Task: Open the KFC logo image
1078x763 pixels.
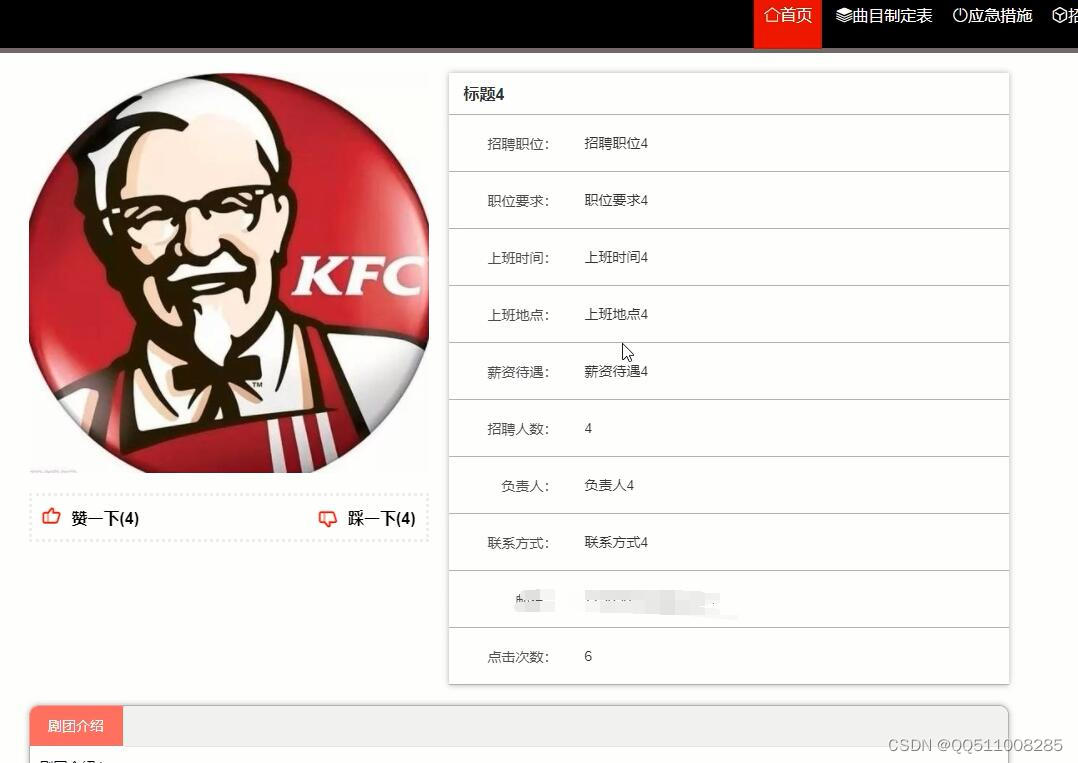Action: [229, 273]
